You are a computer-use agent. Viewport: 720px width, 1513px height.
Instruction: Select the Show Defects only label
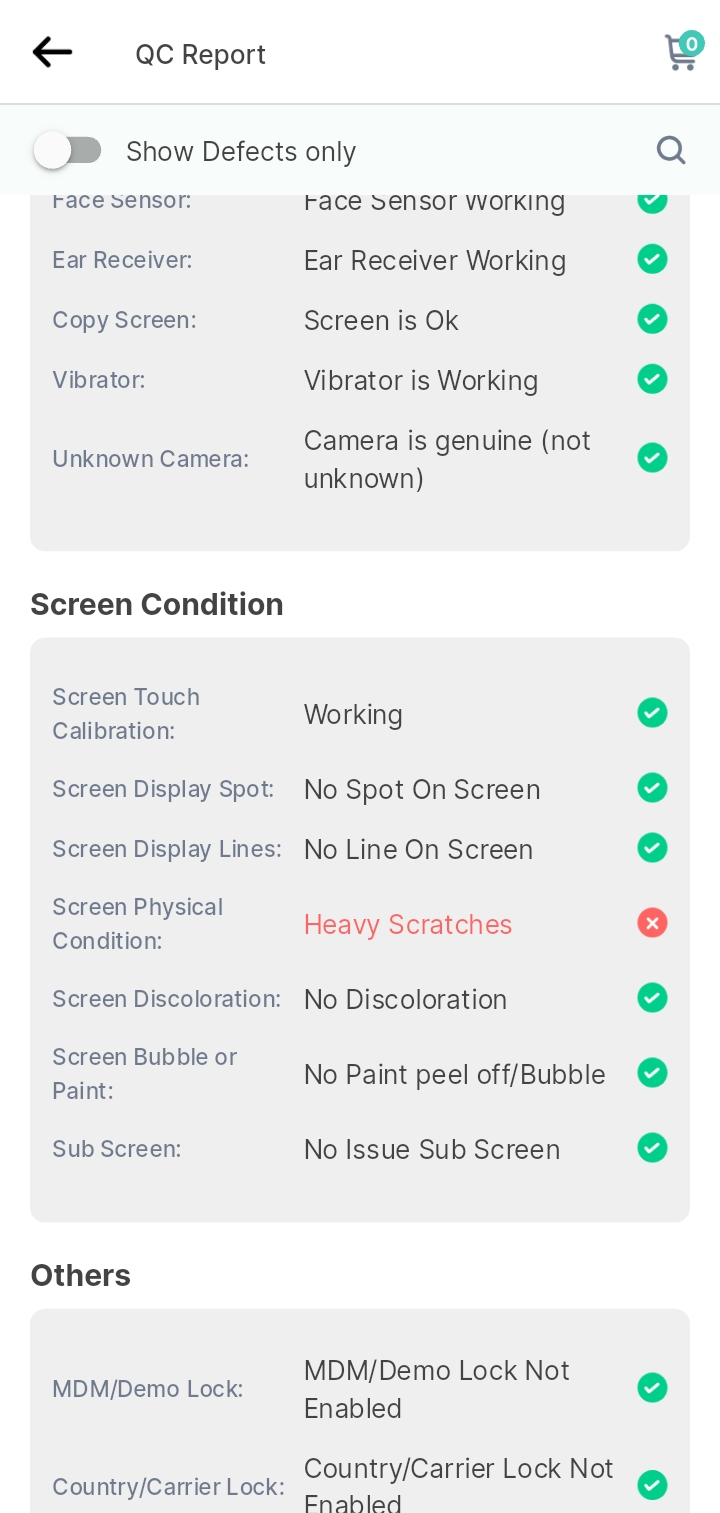tap(241, 151)
